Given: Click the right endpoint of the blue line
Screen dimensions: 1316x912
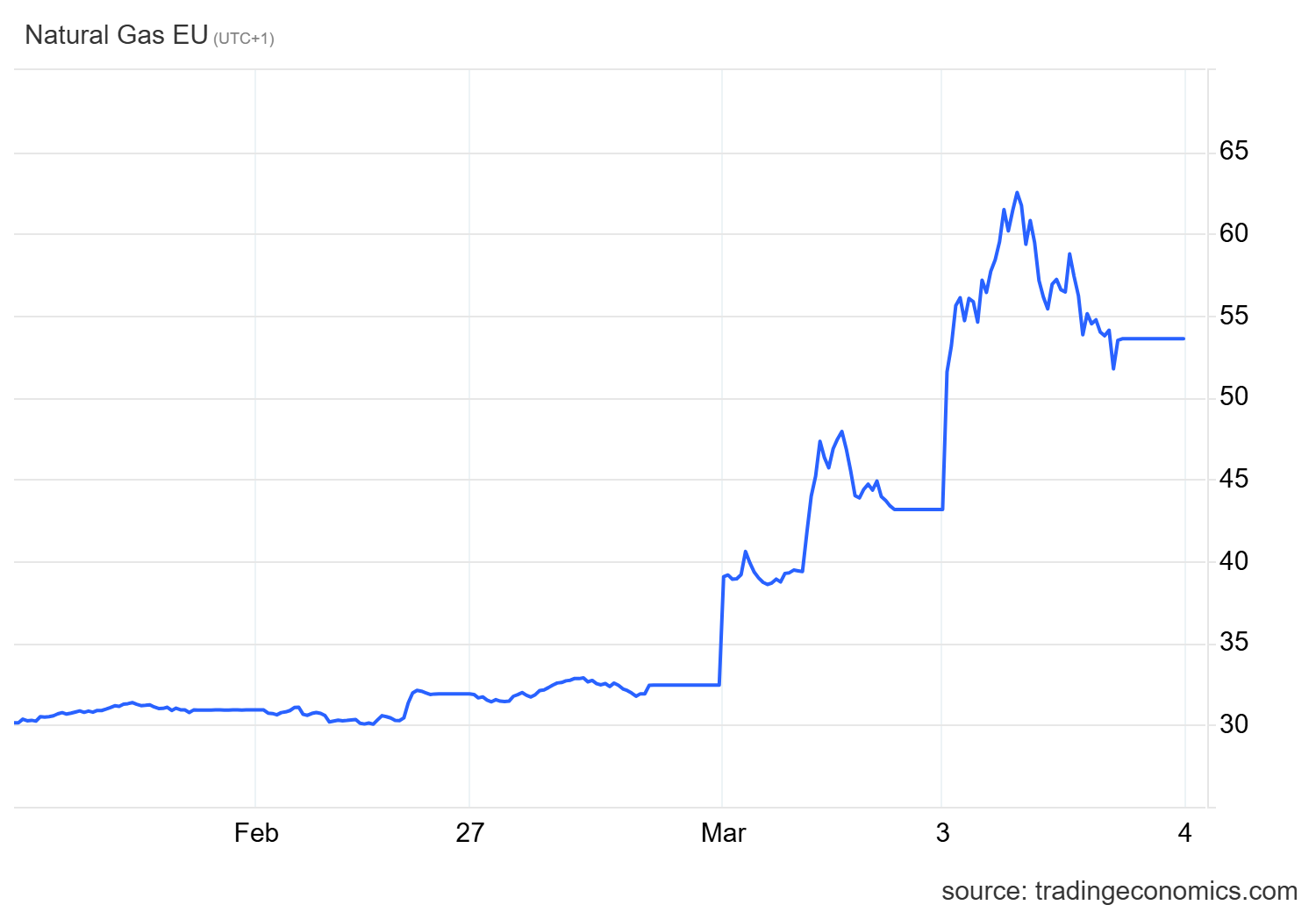Looking at the screenshot, I should 1184,338.
